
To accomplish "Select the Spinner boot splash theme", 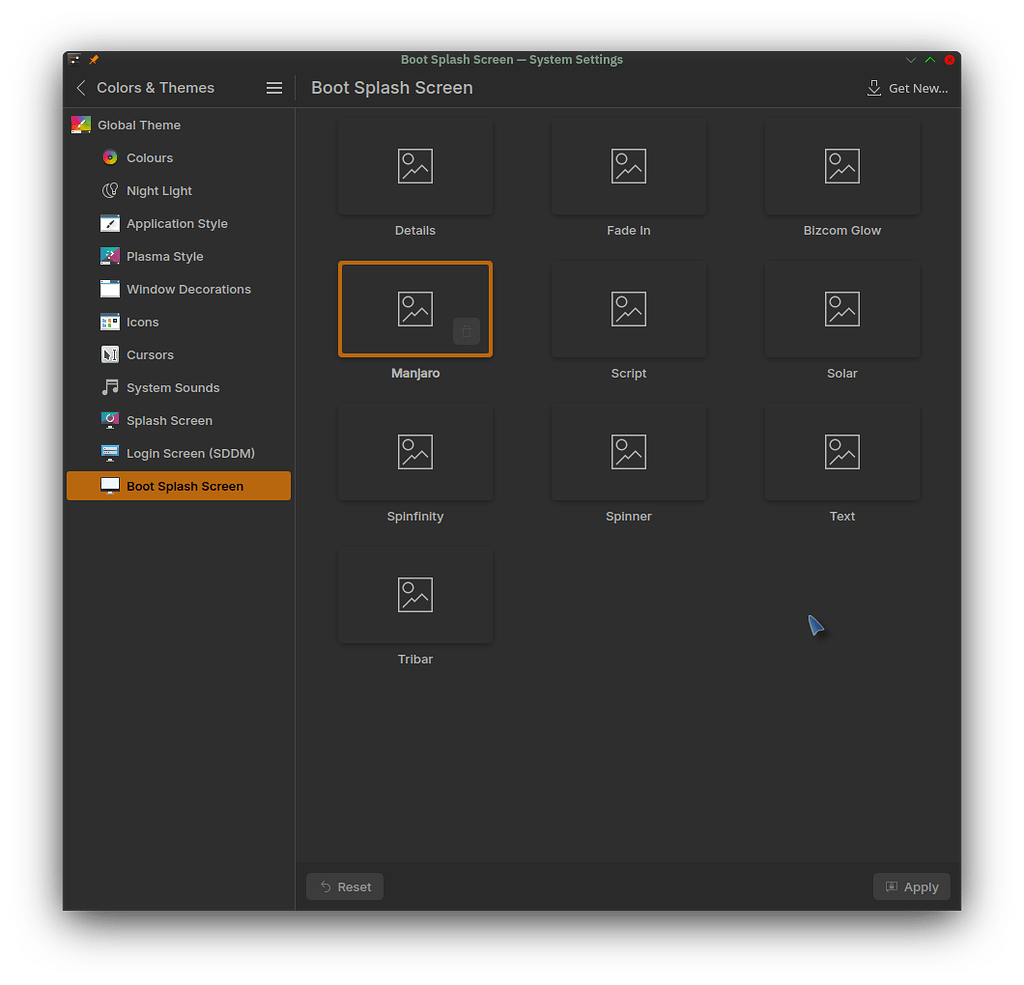I will (x=628, y=452).
